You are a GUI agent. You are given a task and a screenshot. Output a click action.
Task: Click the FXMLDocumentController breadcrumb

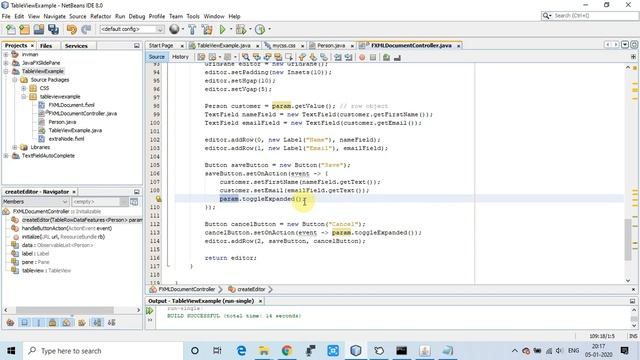[187, 289]
